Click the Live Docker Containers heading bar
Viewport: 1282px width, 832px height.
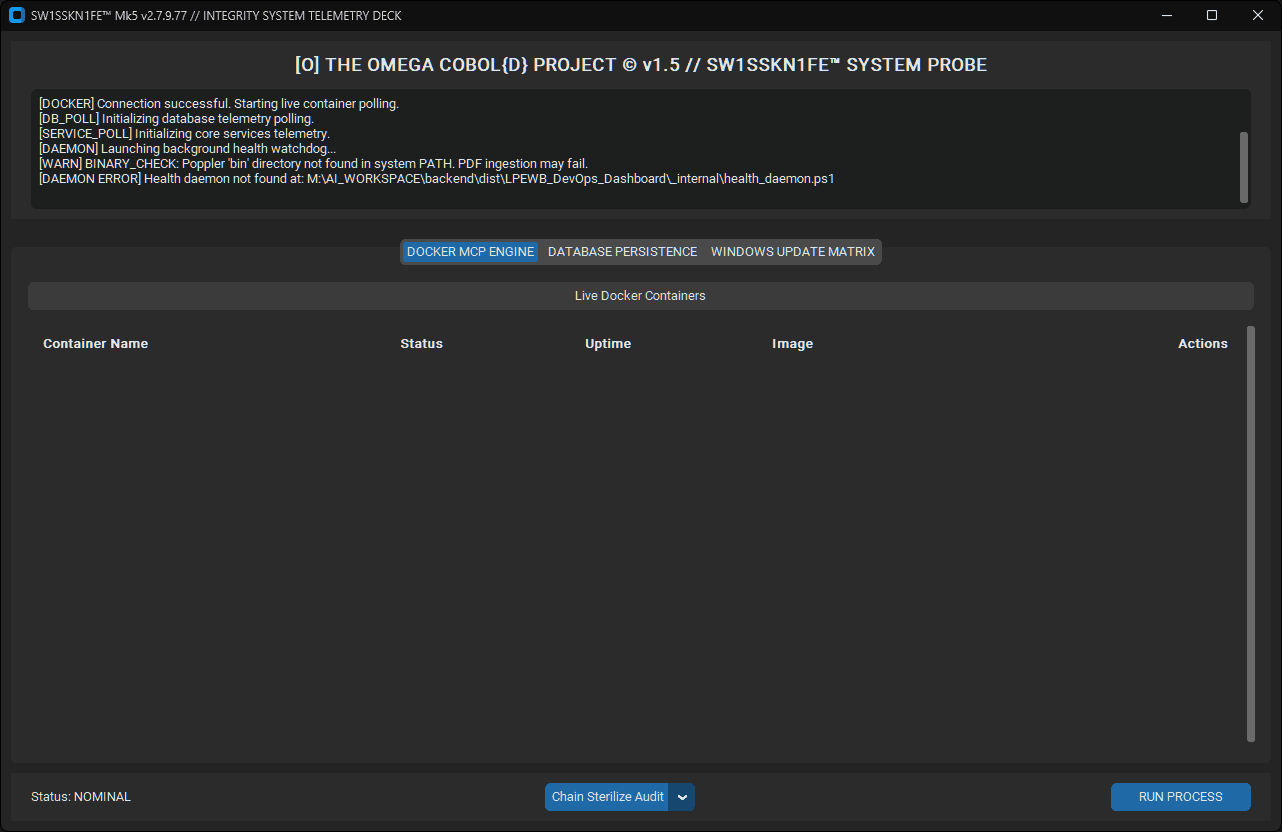640,296
